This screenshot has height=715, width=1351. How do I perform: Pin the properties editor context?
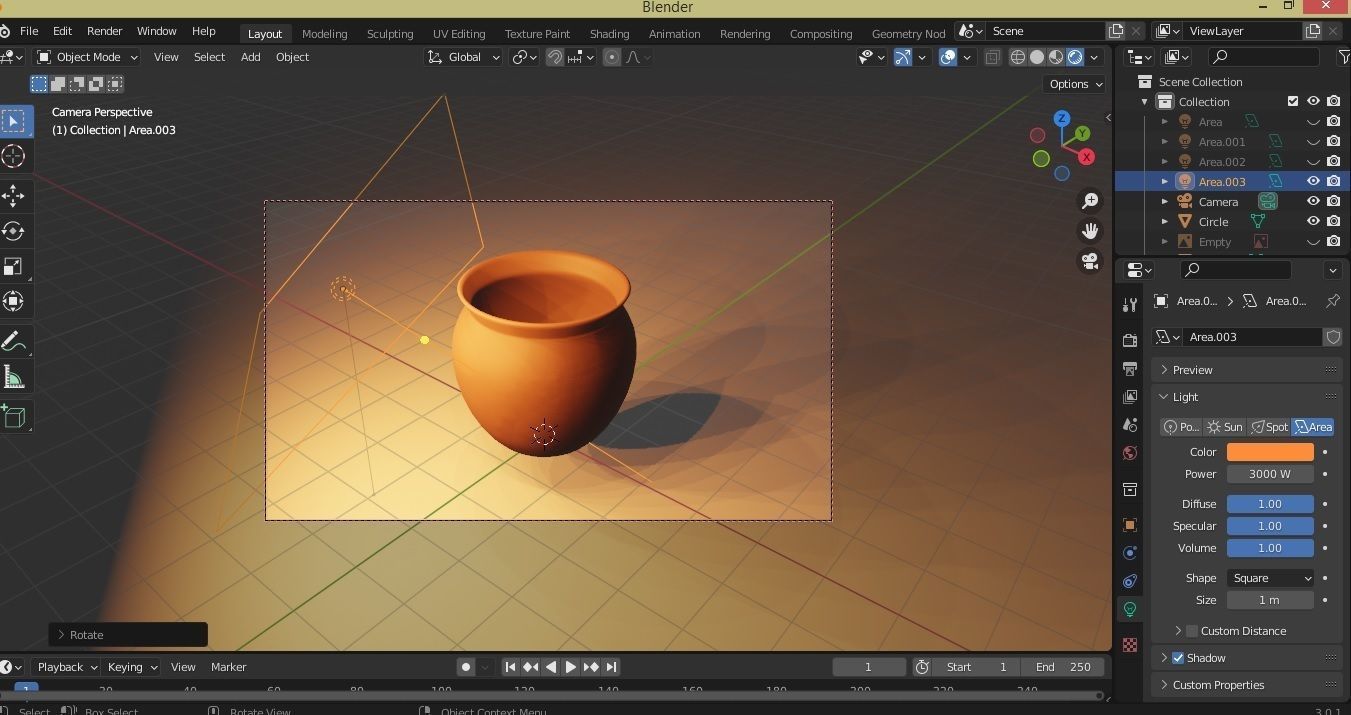pos(1332,301)
